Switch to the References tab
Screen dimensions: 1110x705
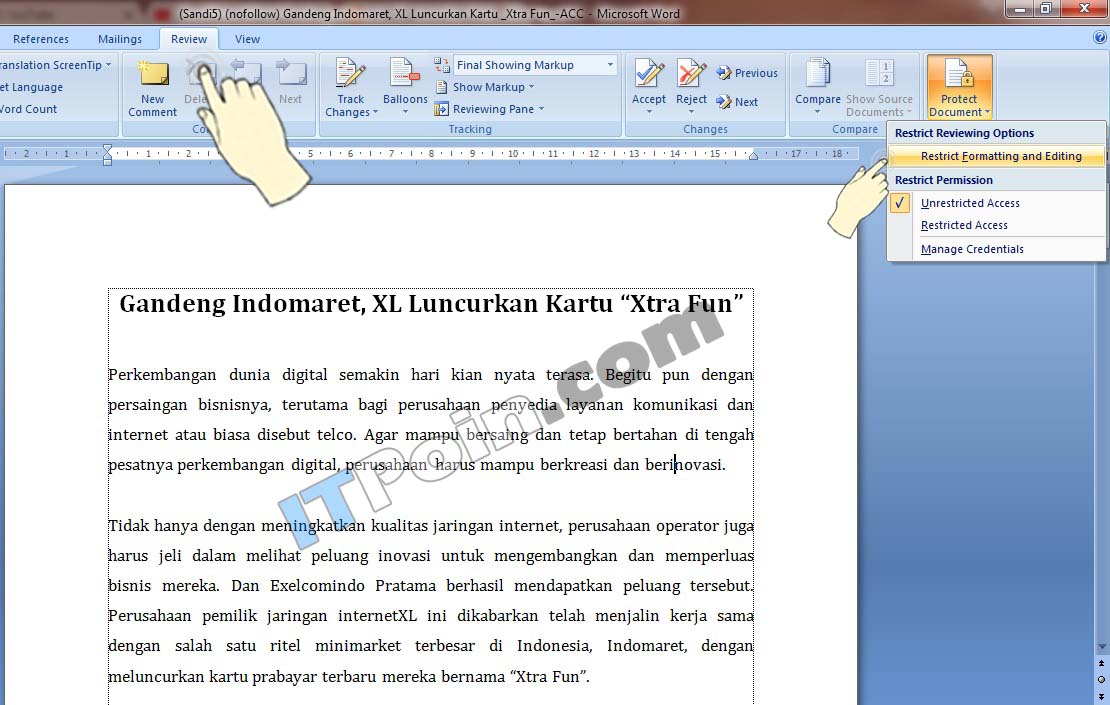41,39
